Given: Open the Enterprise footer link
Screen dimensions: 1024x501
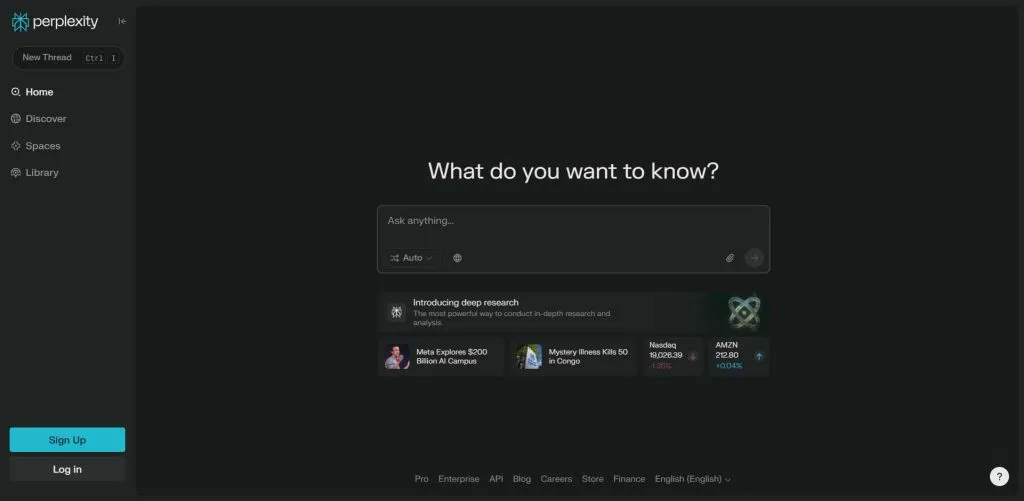Looking at the screenshot, I should [458, 479].
